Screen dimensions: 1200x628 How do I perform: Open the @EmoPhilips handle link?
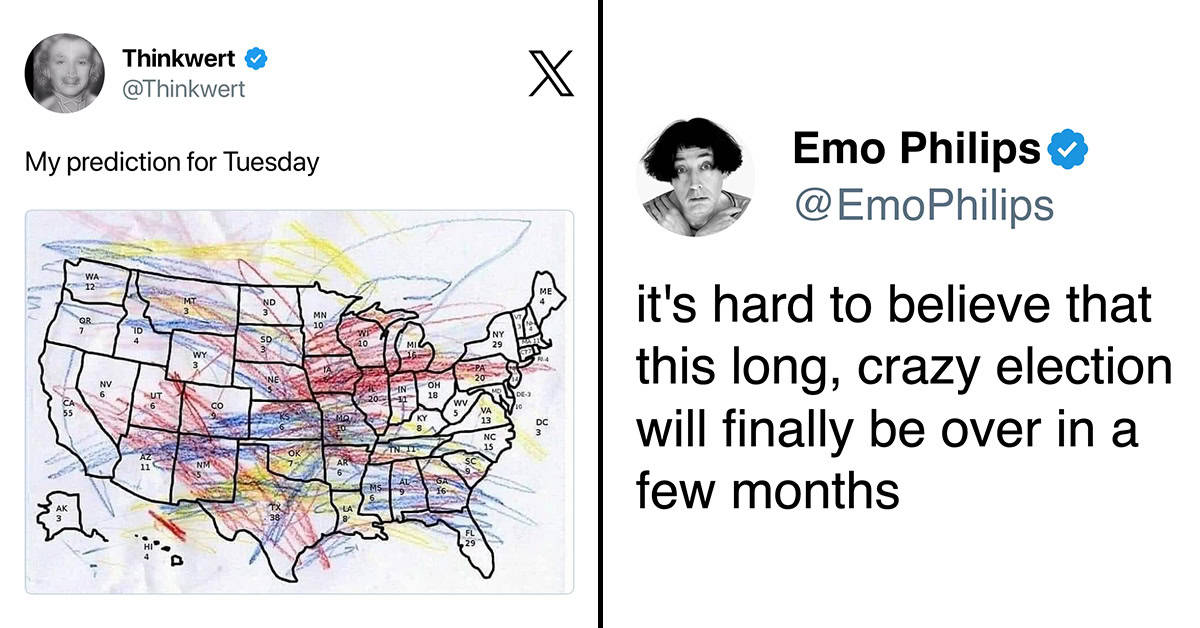[922, 205]
